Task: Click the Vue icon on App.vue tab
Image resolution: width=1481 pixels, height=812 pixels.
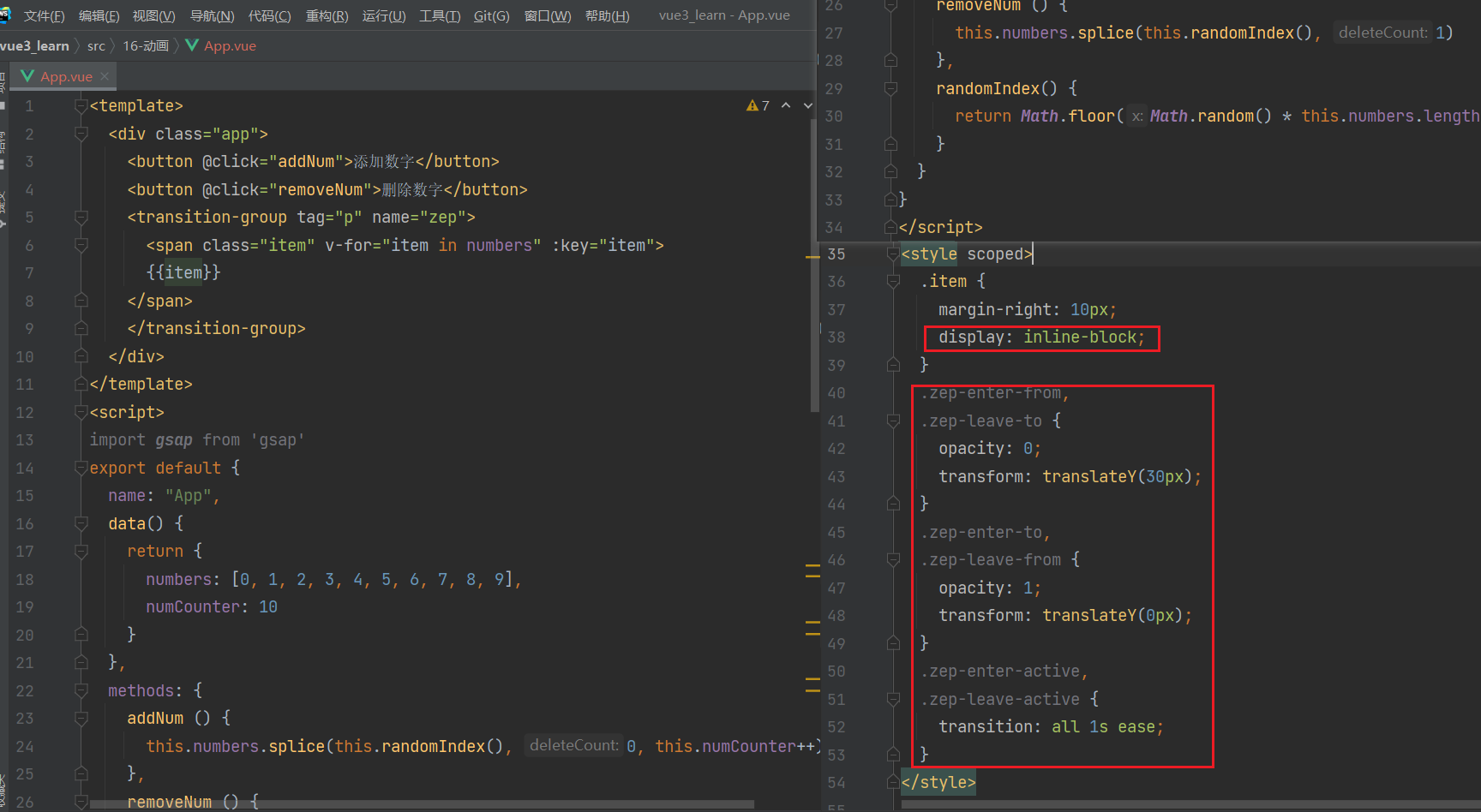Action: (x=27, y=76)
